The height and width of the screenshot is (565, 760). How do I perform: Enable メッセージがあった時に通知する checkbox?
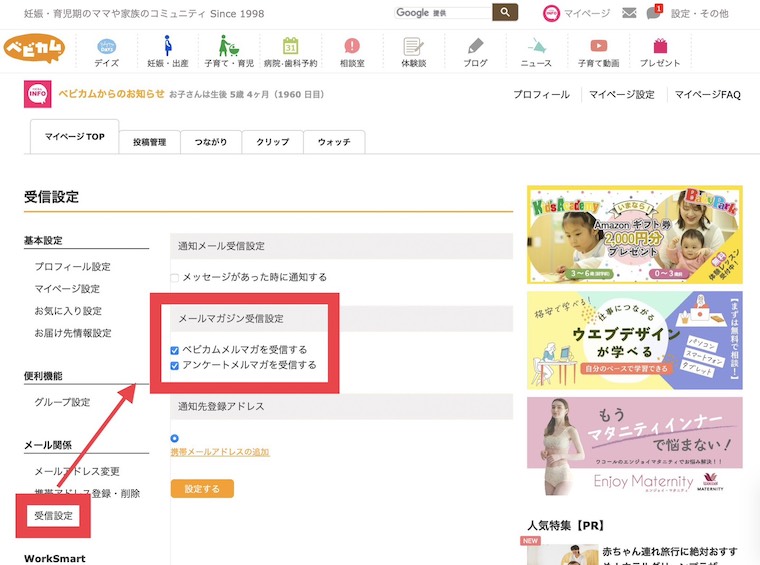[175, 277]
